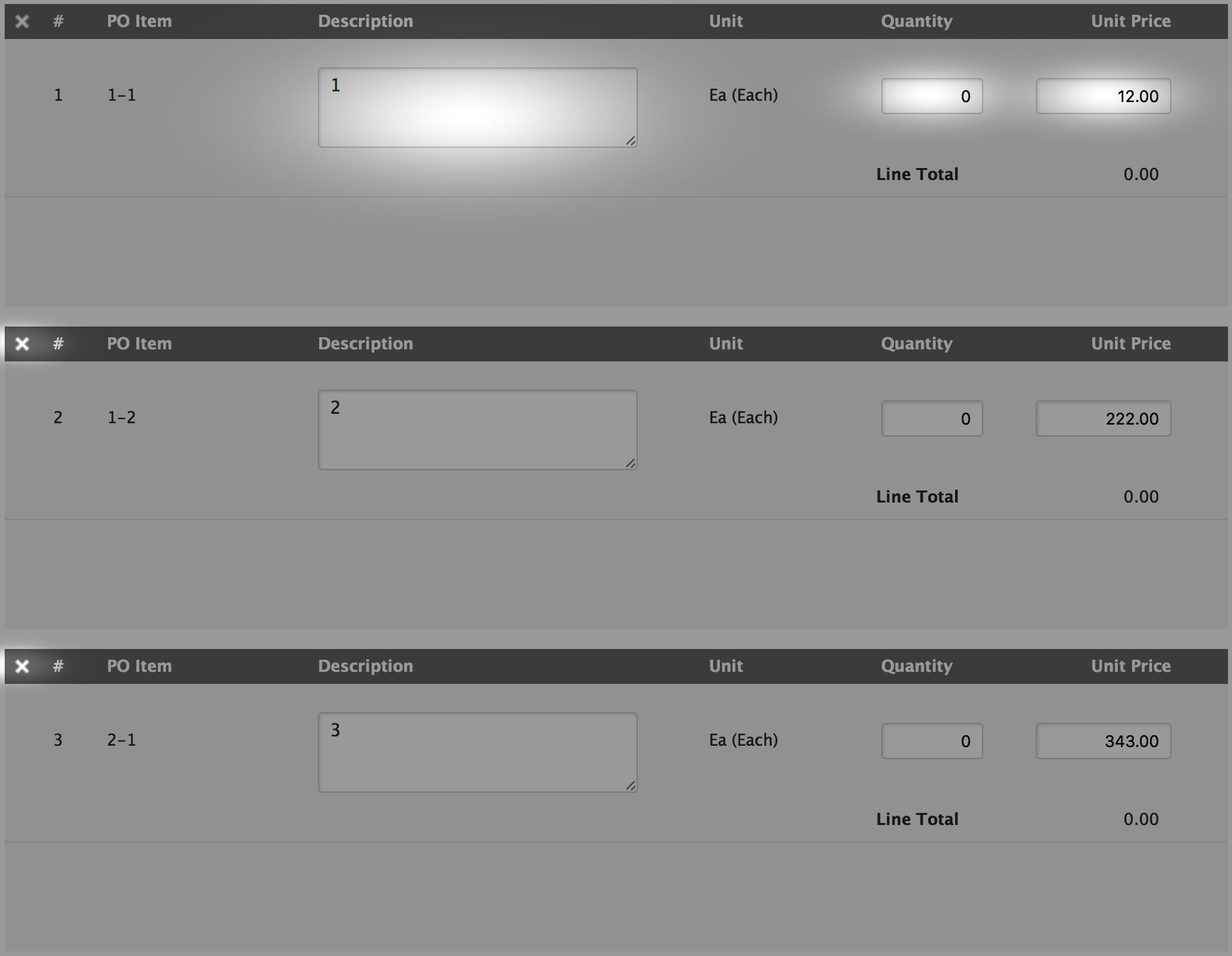Click the quantity field for line 2

932,419
